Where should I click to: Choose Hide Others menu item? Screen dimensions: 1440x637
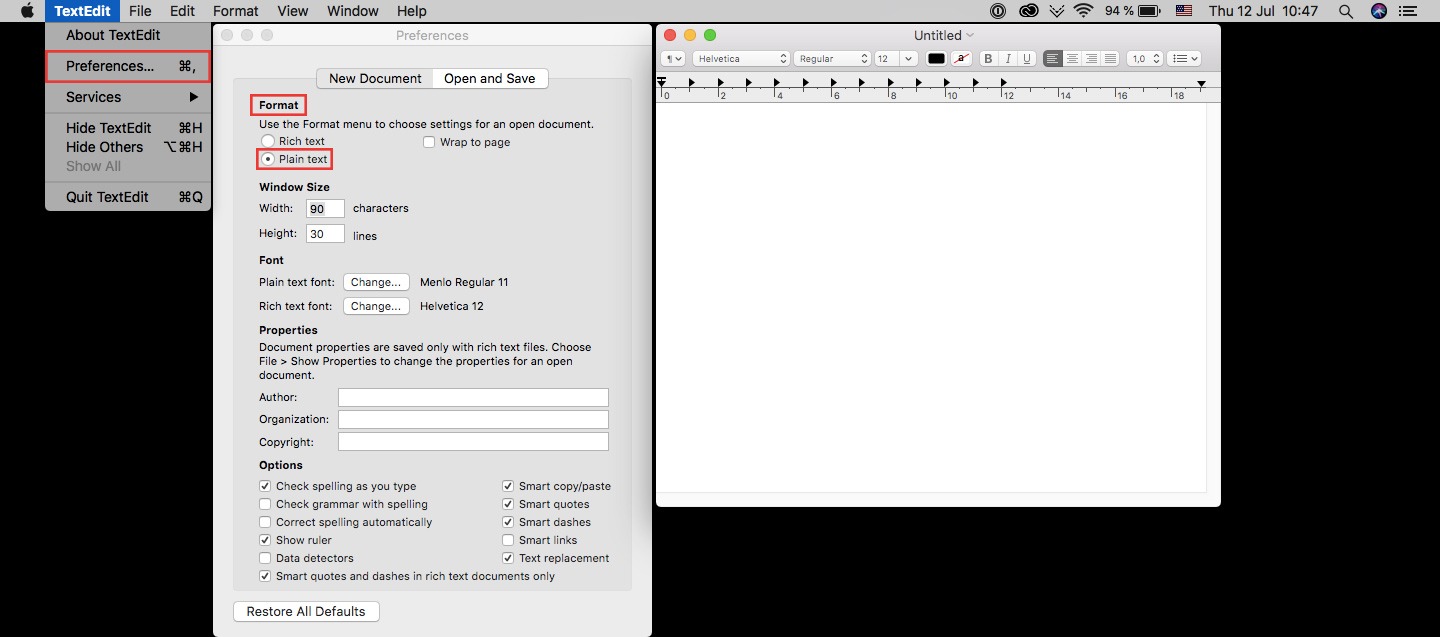(128, 147)
